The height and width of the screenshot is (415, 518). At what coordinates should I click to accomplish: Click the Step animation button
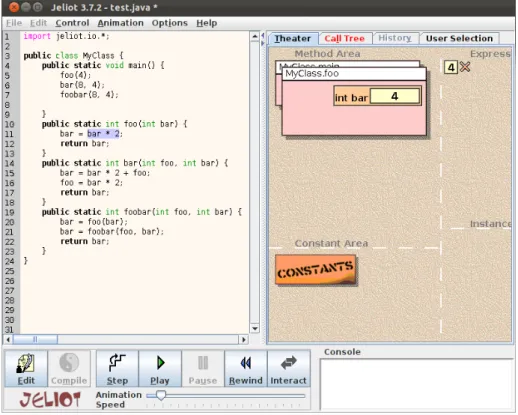[x=117, y=369]
